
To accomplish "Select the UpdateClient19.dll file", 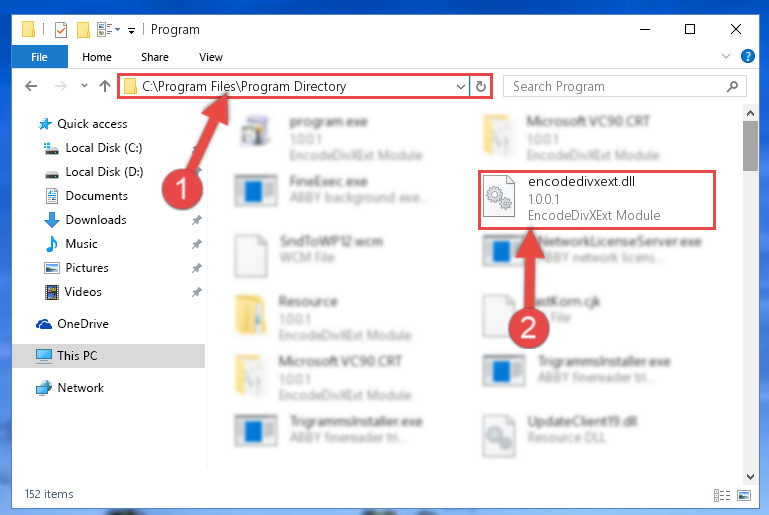I will pos(561,436).
